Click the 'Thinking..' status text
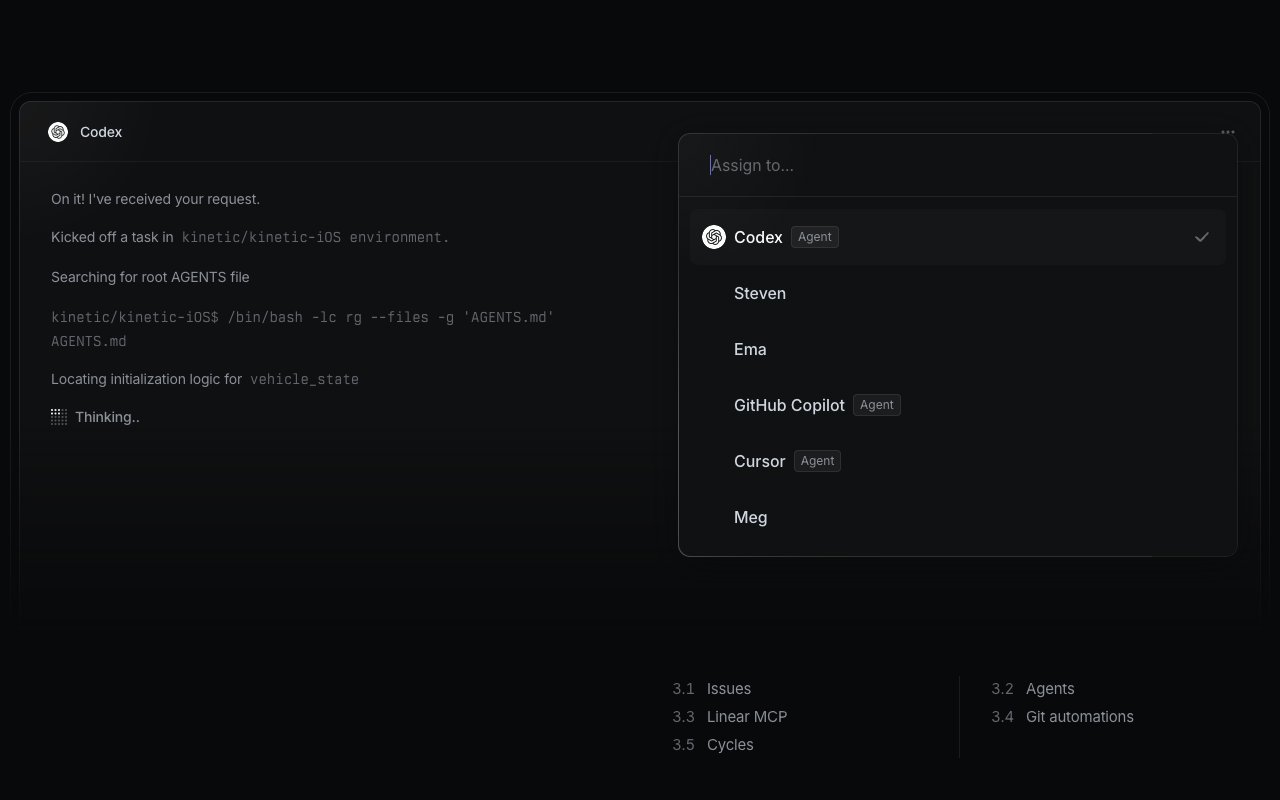The height and width of the screenshot is (800, 1280). [107, 417]
